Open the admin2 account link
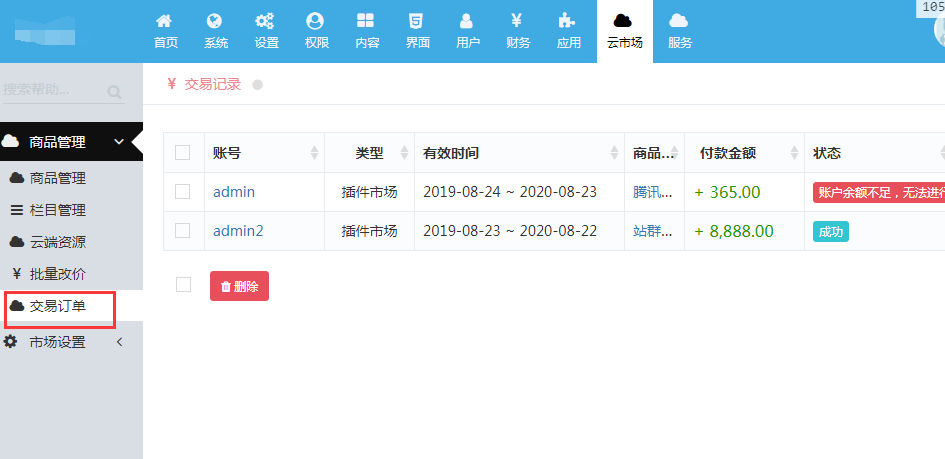 [x=238, y=231]
